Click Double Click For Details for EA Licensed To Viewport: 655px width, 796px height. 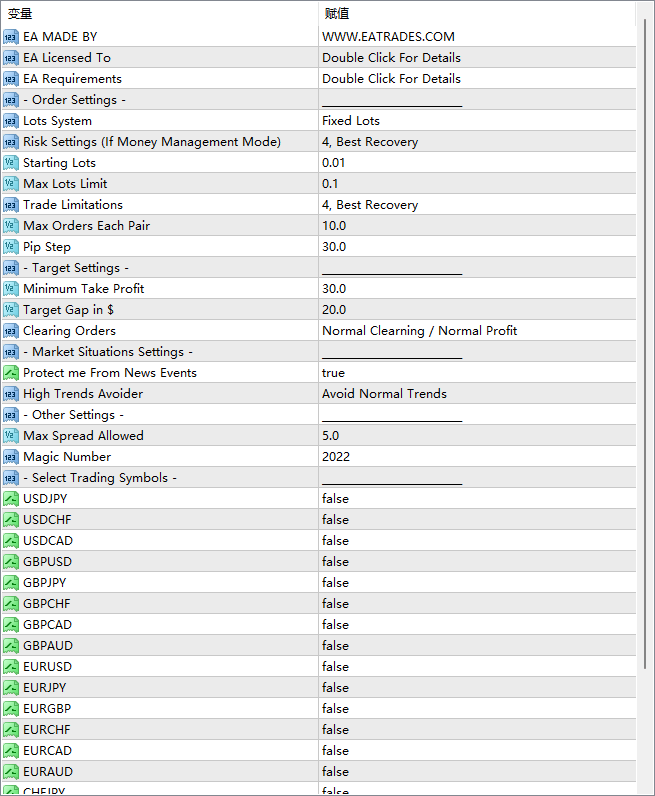click(391, 58)
